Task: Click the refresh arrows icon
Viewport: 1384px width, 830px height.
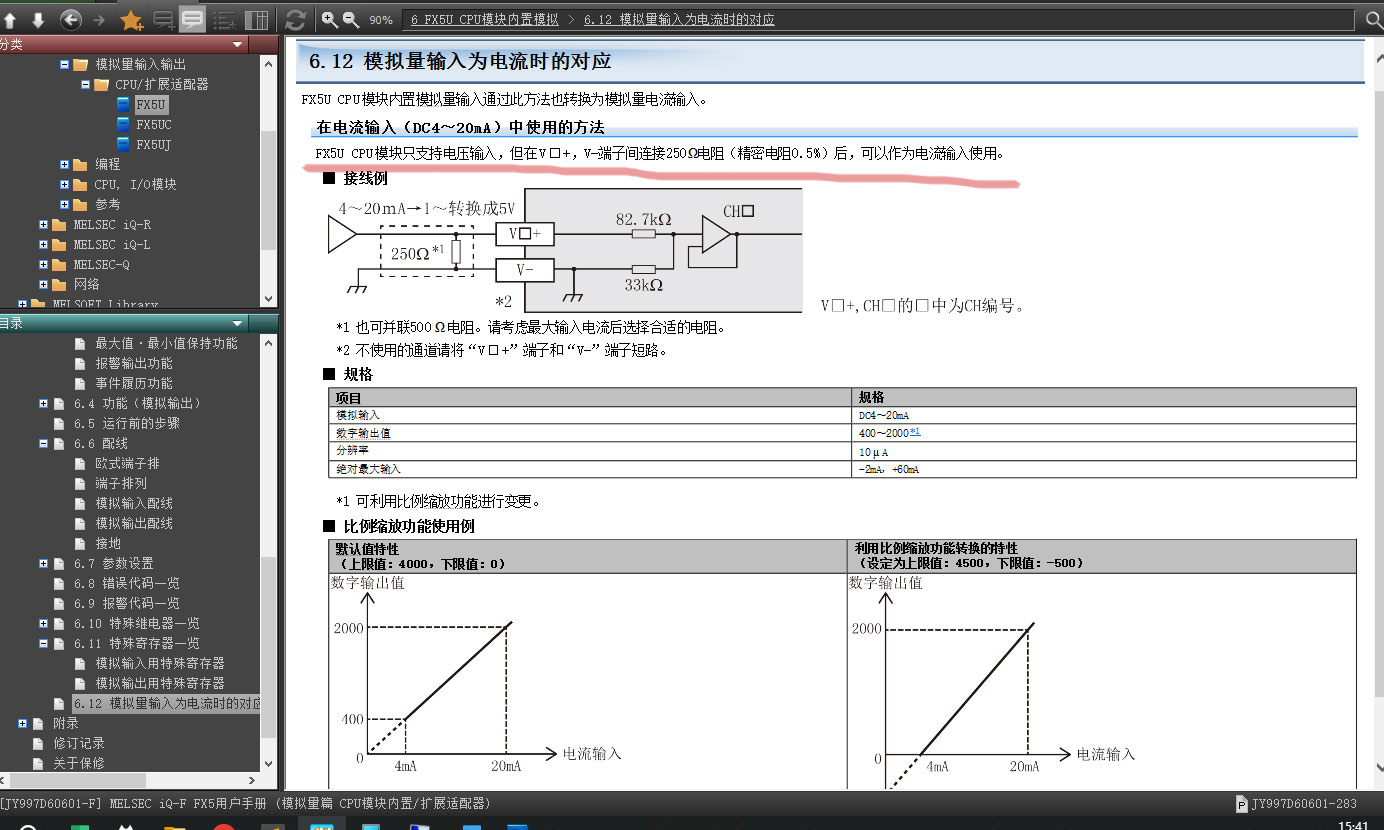Action: click(x=295, y=20)
